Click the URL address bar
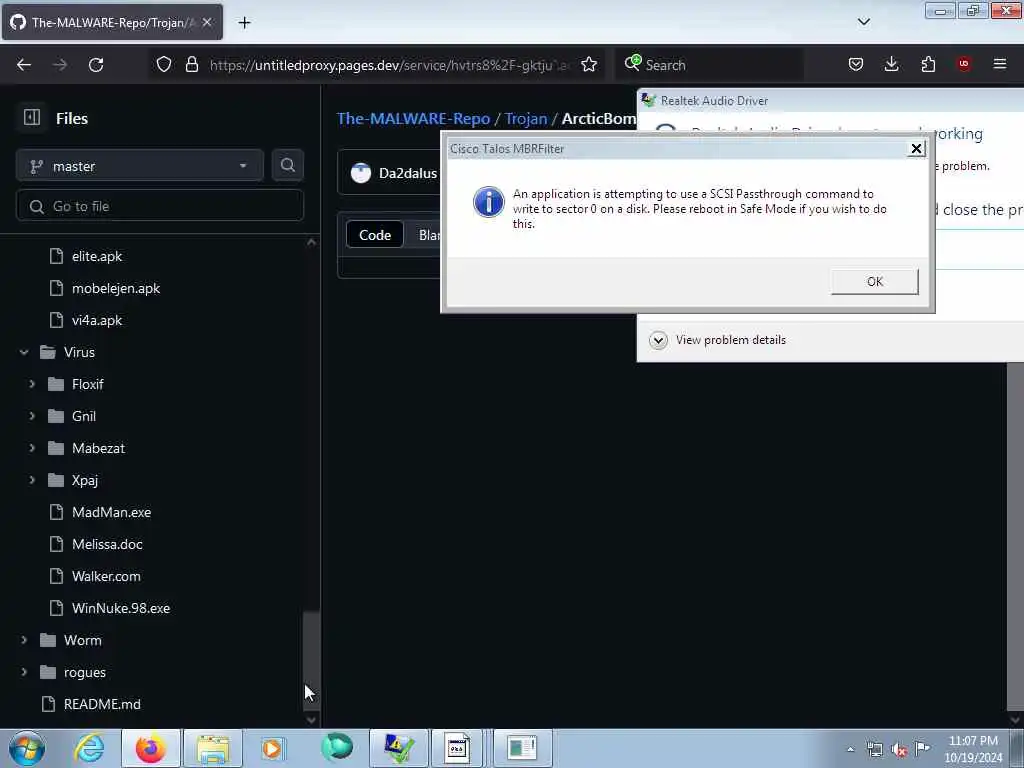This screenshot has width=1024, height=768. 389,65
